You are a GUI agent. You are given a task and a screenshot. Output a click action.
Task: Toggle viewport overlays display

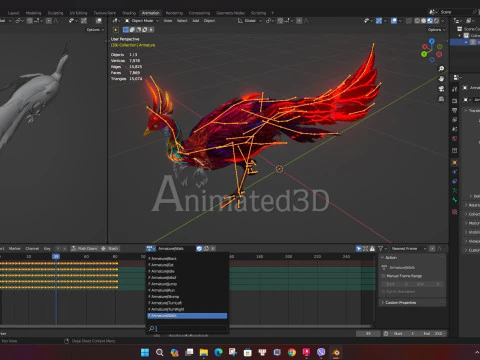click(394, 21)
